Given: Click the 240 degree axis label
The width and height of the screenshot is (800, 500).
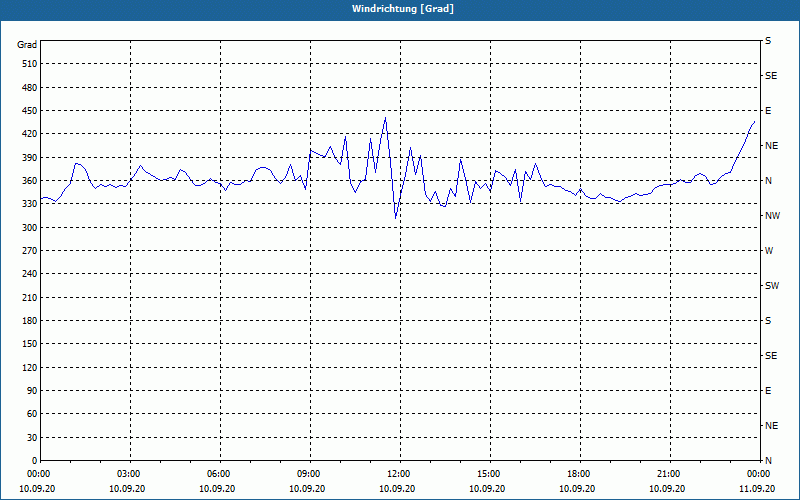Looking at the screenshot, I should tap(30, 274).
